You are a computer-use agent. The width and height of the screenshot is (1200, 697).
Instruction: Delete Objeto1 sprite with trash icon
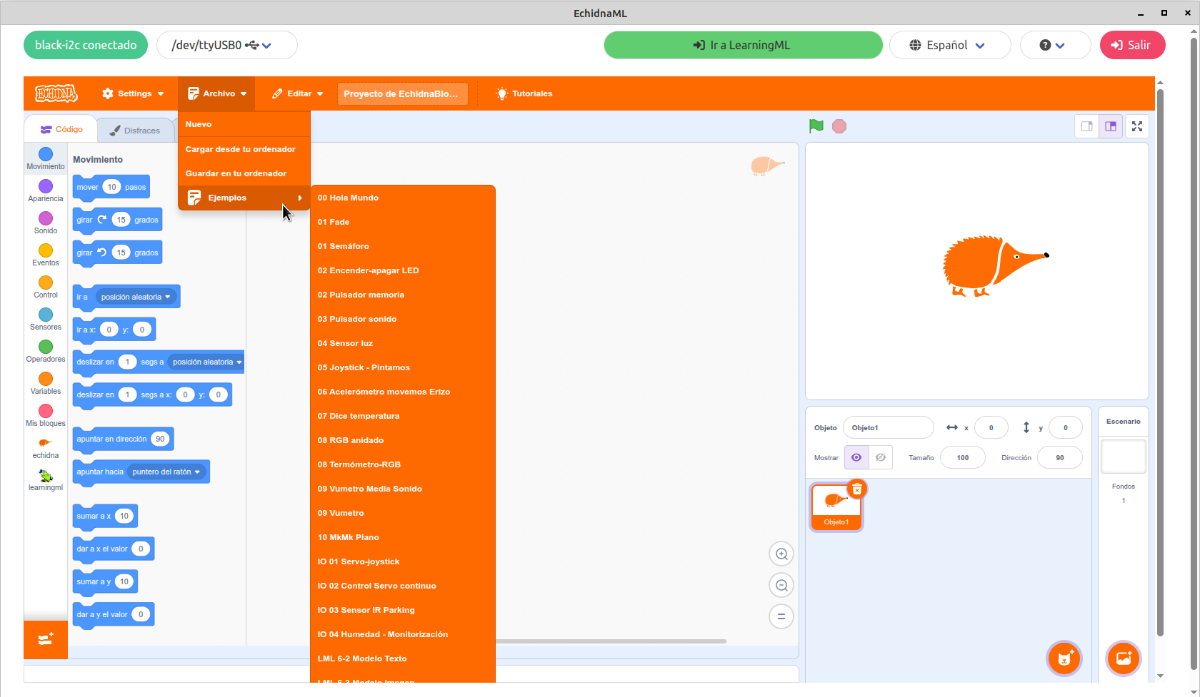(857, 488)
